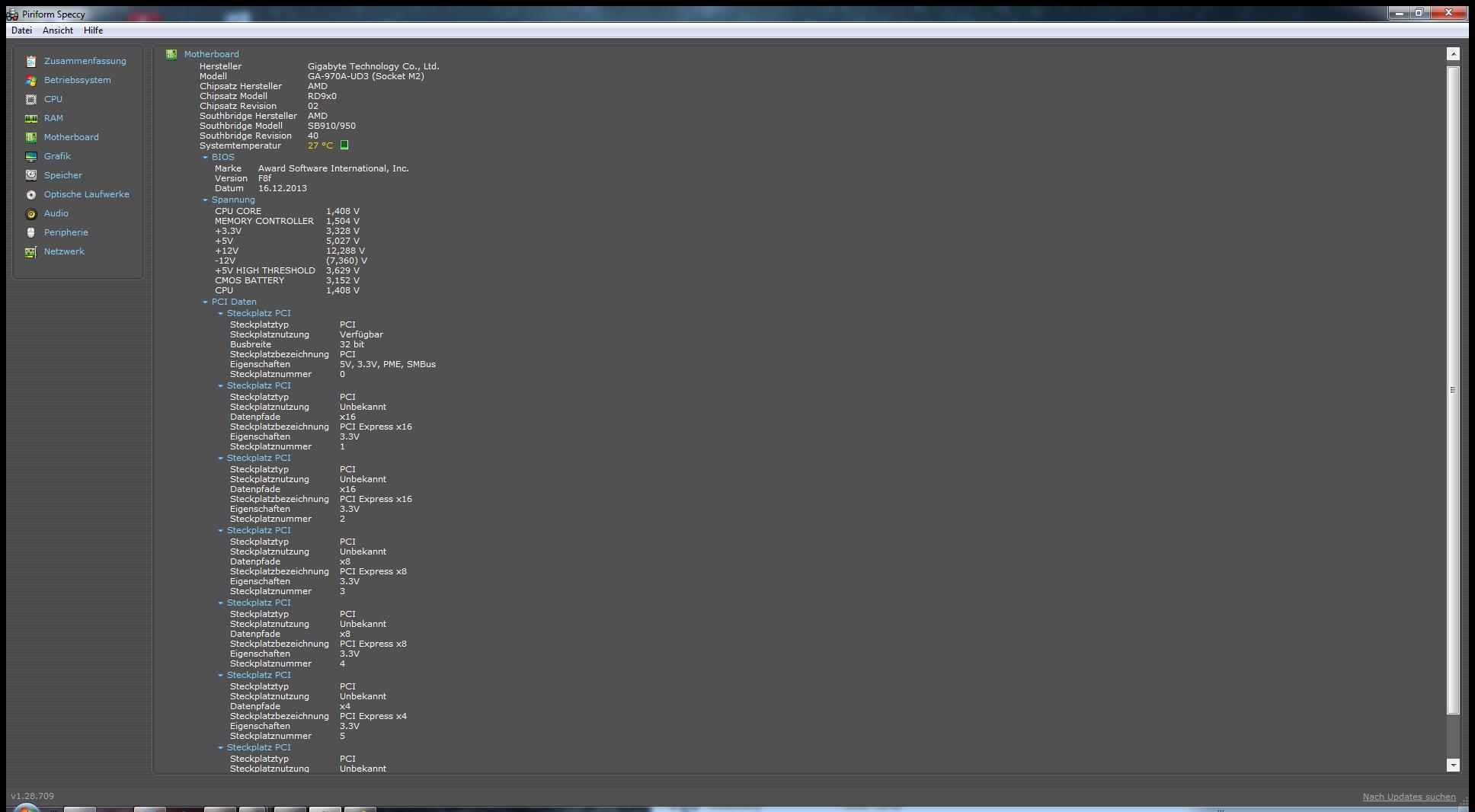Click the Optische Laufwerke disc icon
This screenshot has height=812, width=1475.
click(x=31, y=194)
